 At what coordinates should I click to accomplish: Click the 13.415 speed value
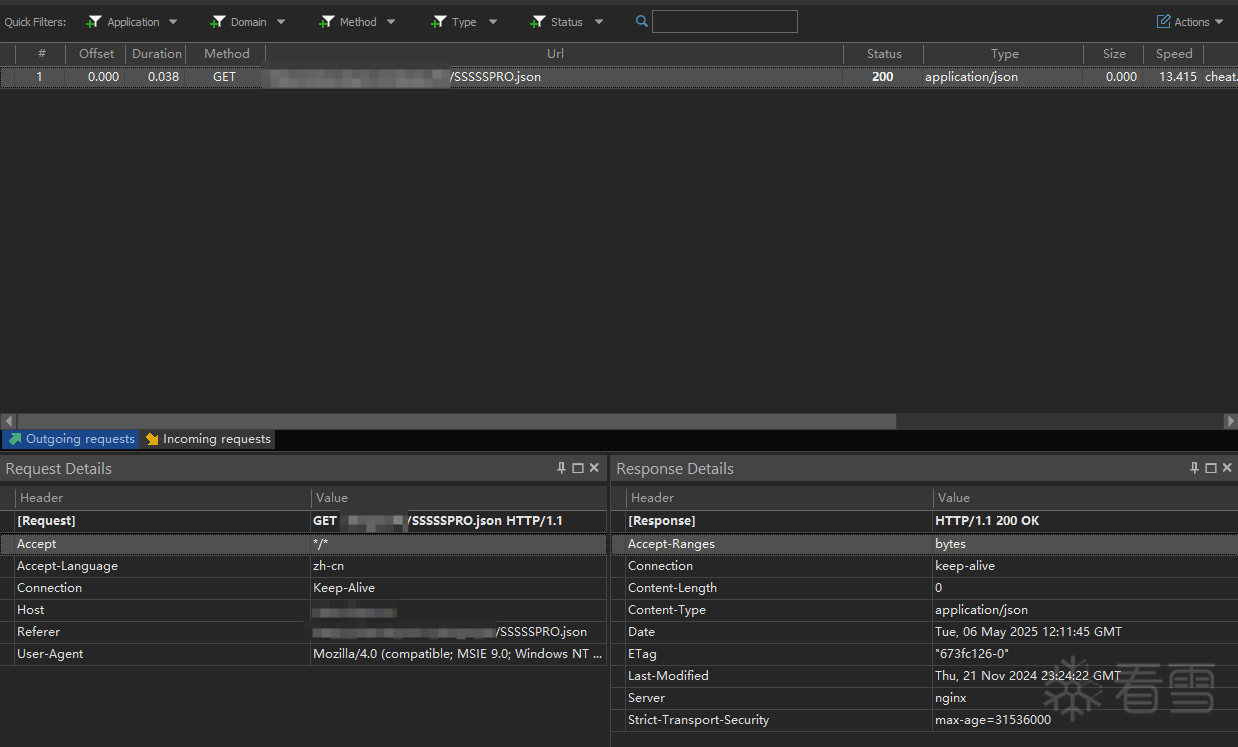coord(1177,76)
